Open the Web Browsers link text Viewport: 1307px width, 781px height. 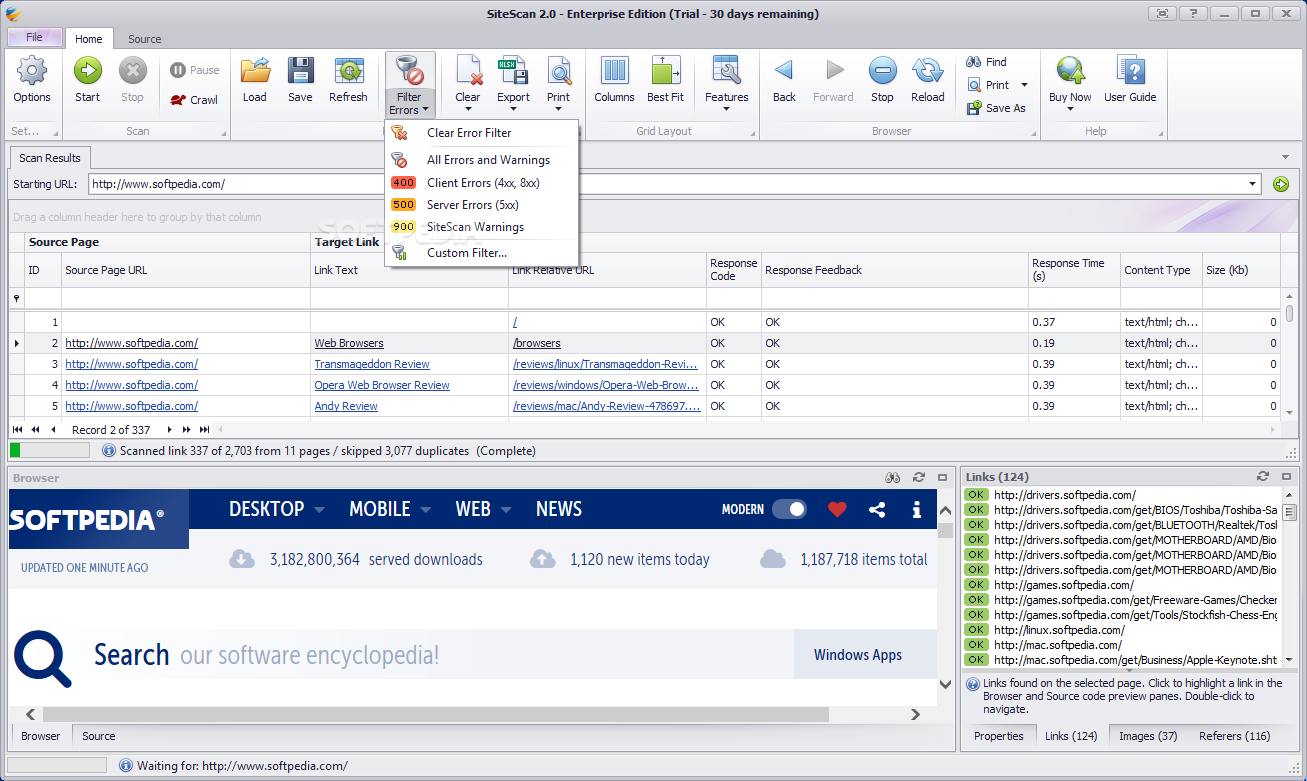pyautogui.click(x=349, y=343)
